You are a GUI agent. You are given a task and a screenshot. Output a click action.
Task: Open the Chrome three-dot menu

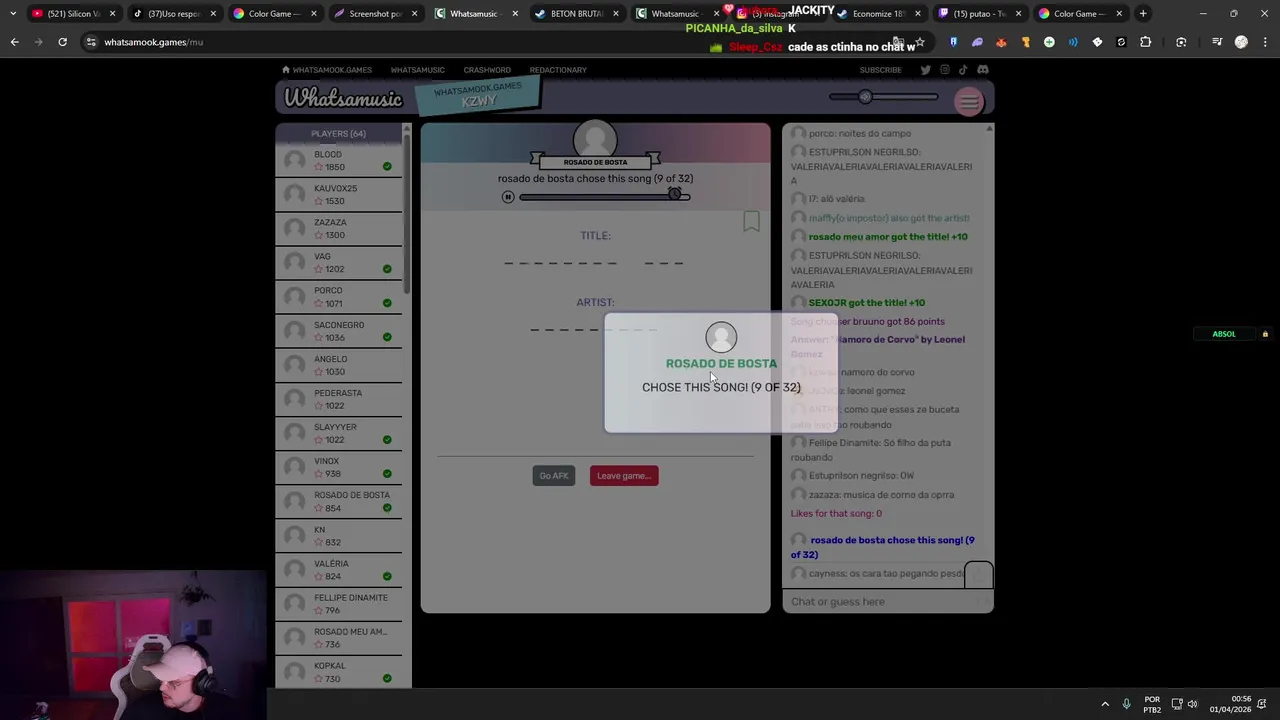coord(1265,42)
